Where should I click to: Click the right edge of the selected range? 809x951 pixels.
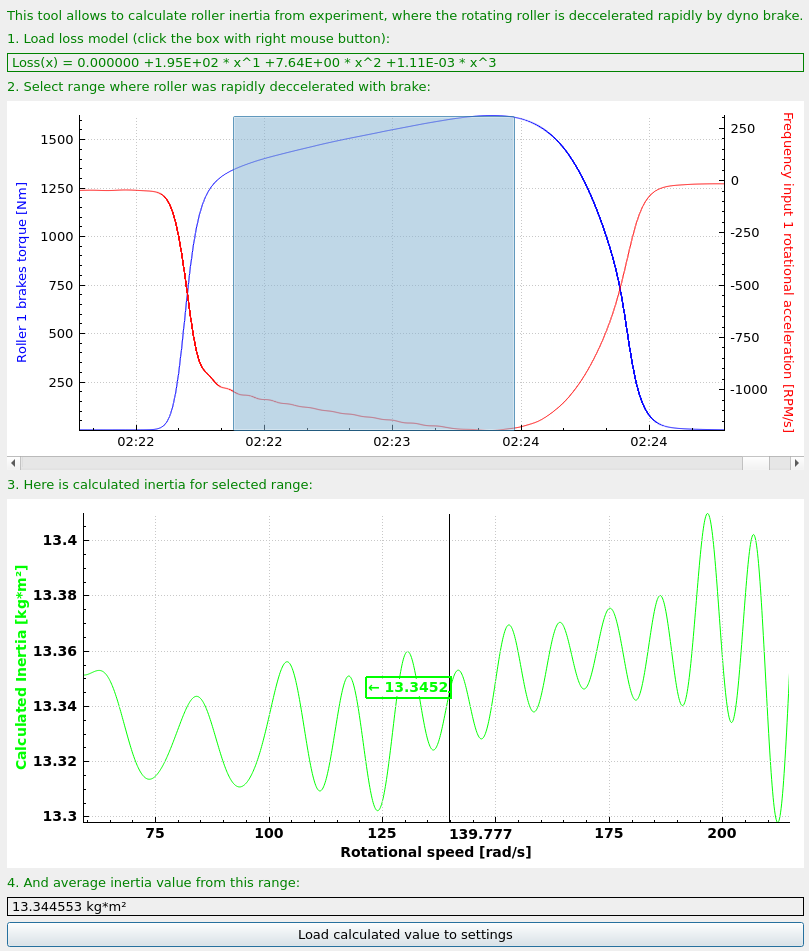coord(514,273)
